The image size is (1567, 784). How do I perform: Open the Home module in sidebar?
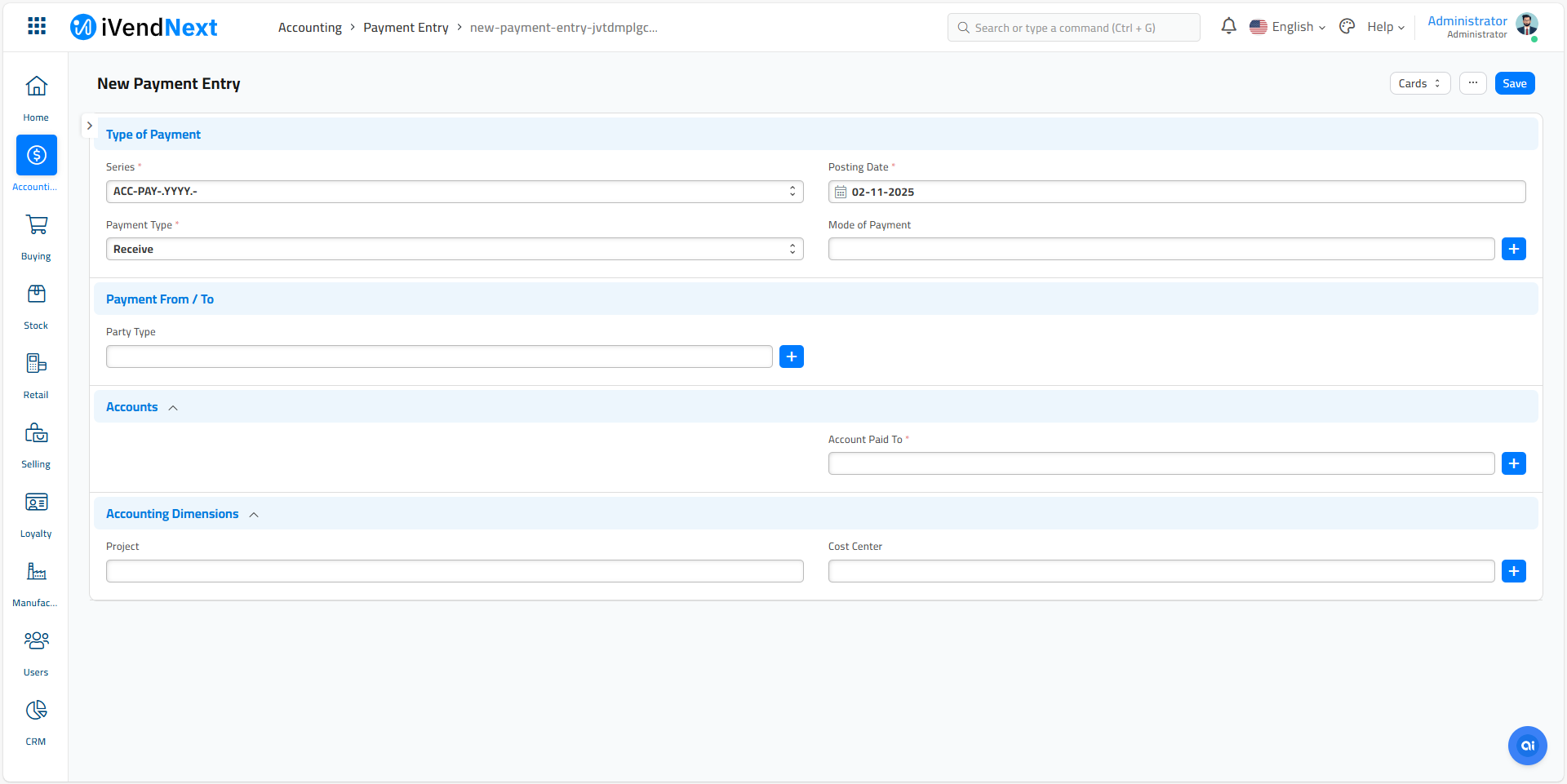click(x=36, y=86)
